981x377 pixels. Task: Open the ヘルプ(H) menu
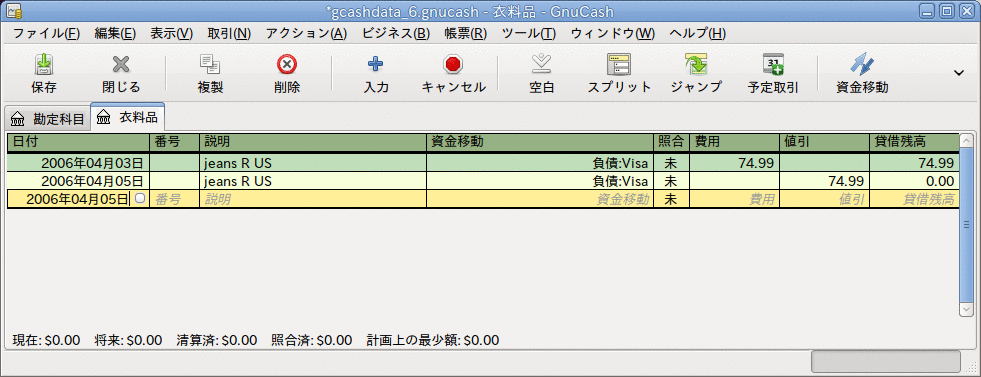click(698, 34)
